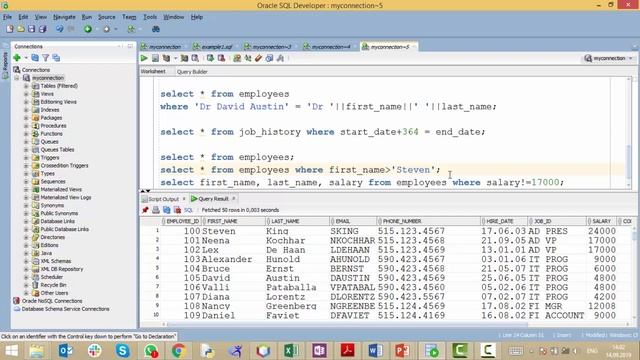The height and width of the screenshot is (360, 640).
Task: Click the New file icon in main toolbar
Action: [10, 29]
